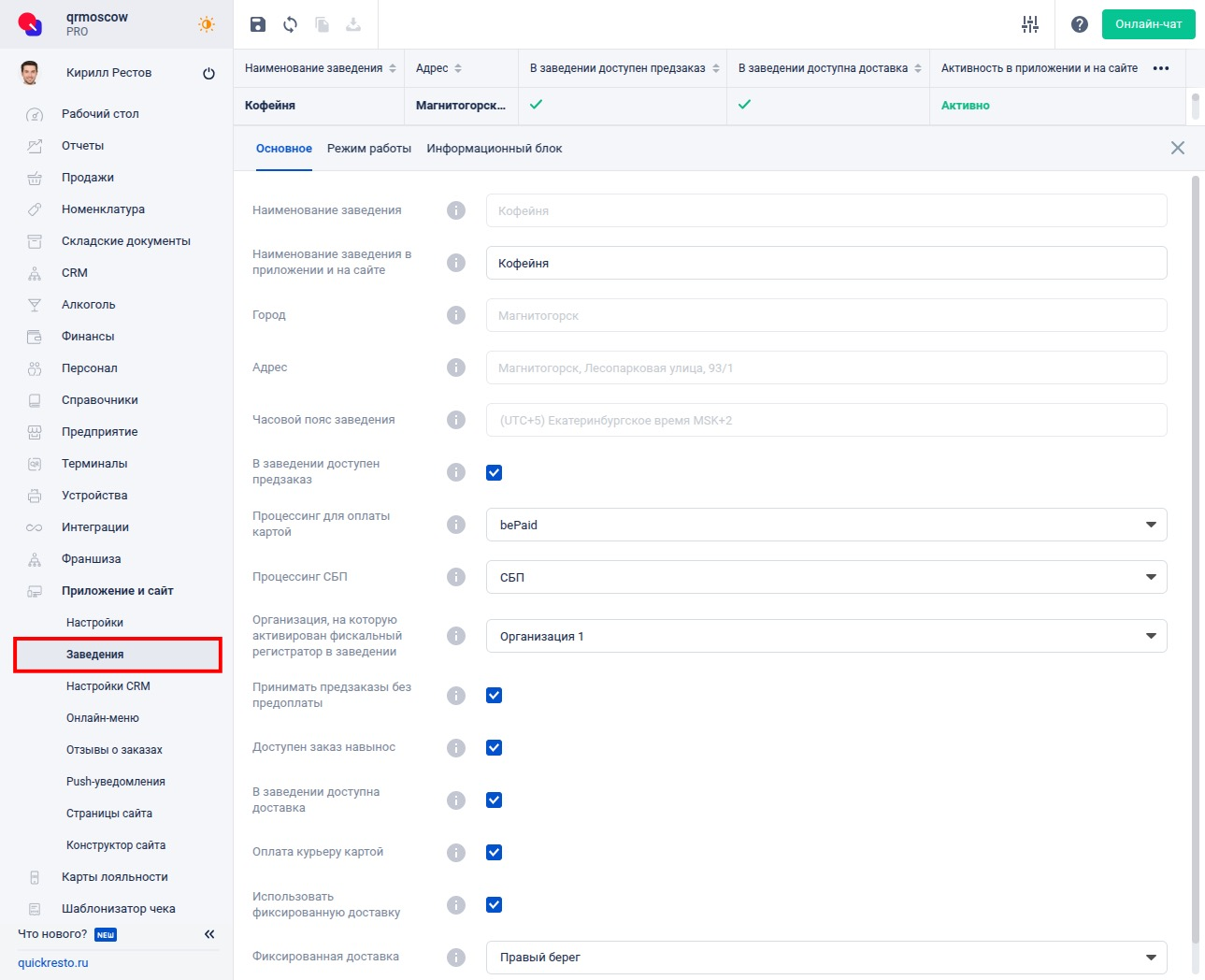This screenshot has width=1205, height=980.
Task: Open Конструктор сайта submenu item
Action: click(x=117, y=845)
